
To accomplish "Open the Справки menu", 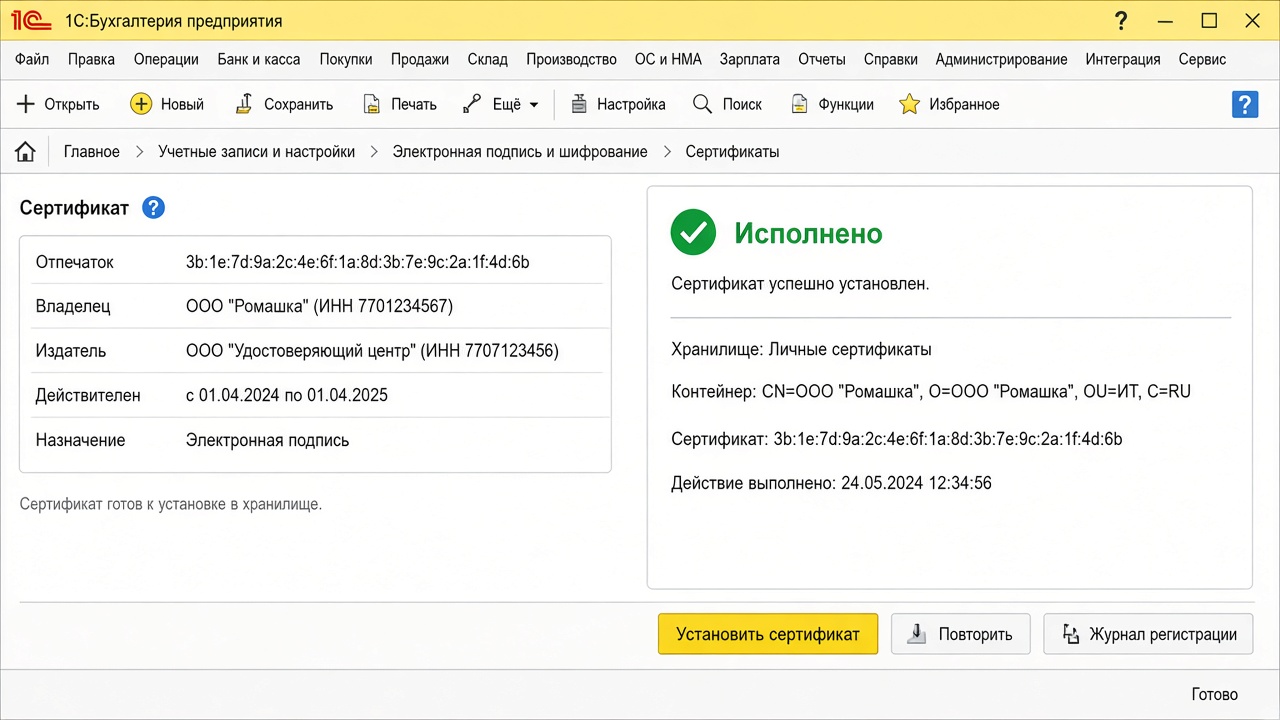I will tap(891, 59).
